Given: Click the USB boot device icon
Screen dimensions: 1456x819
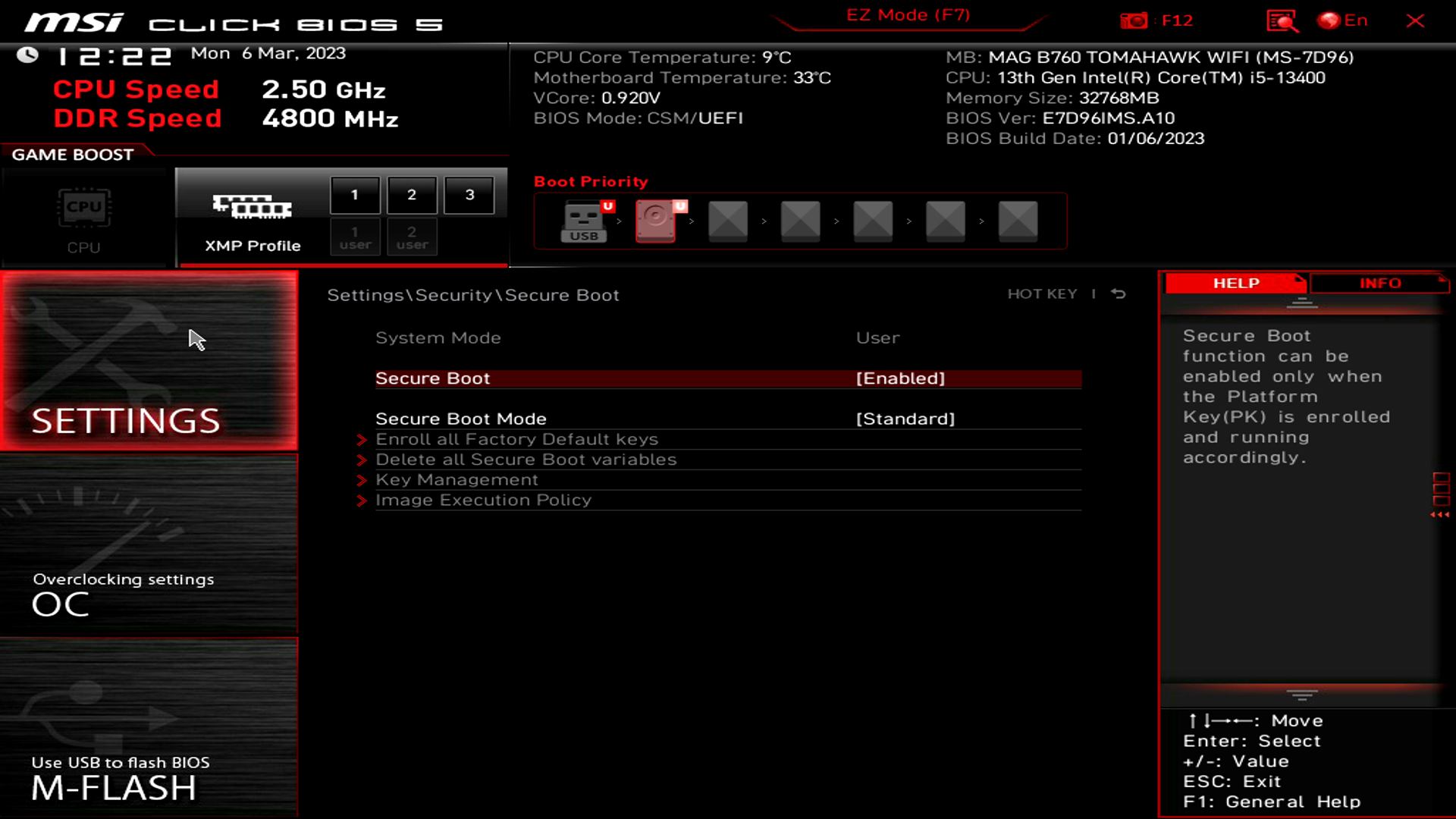Looking at the screenshot, I should 583,220.
